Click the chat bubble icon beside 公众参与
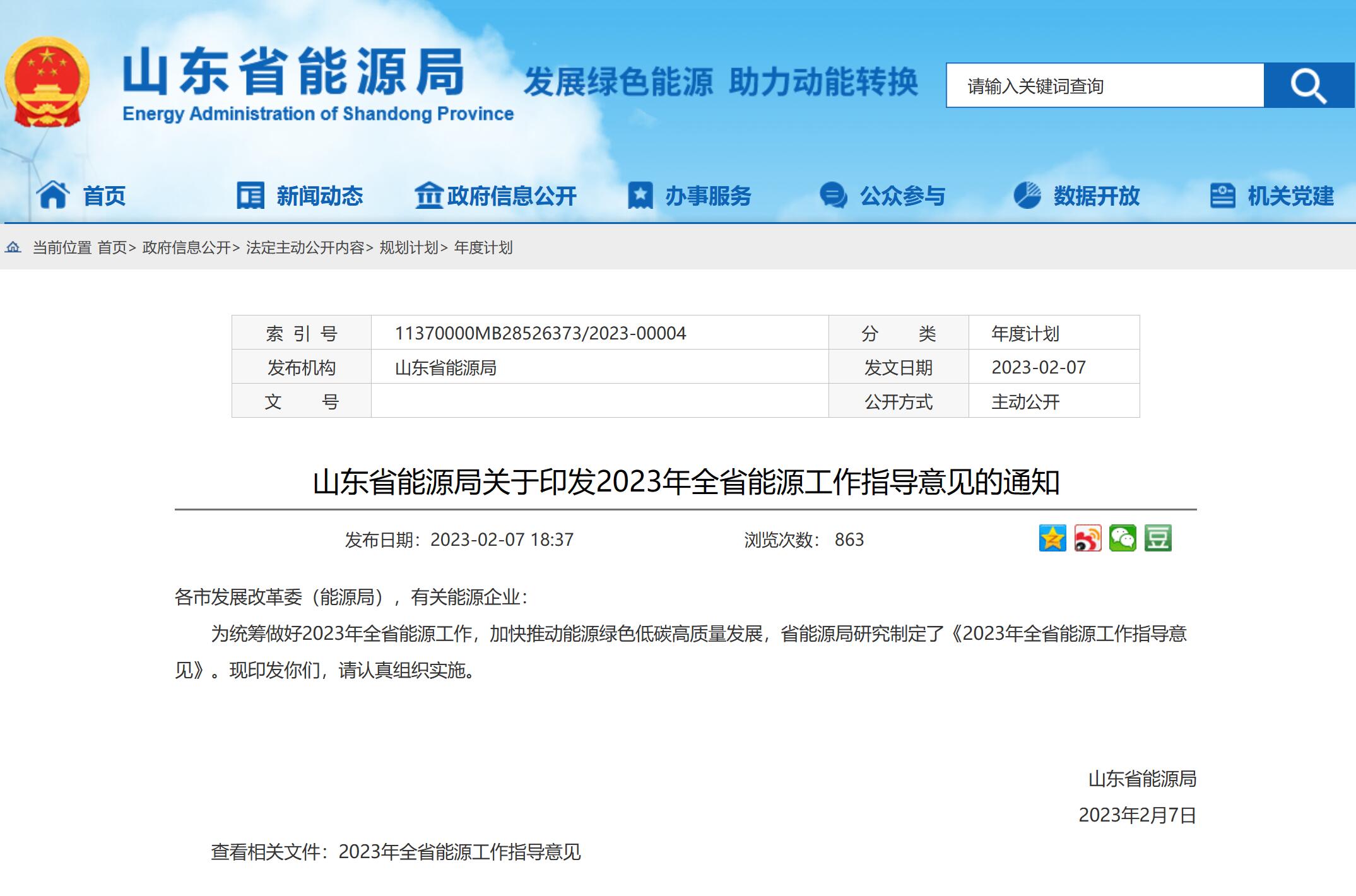Viewport: 1356px width, 896px height. coord(833,195)
